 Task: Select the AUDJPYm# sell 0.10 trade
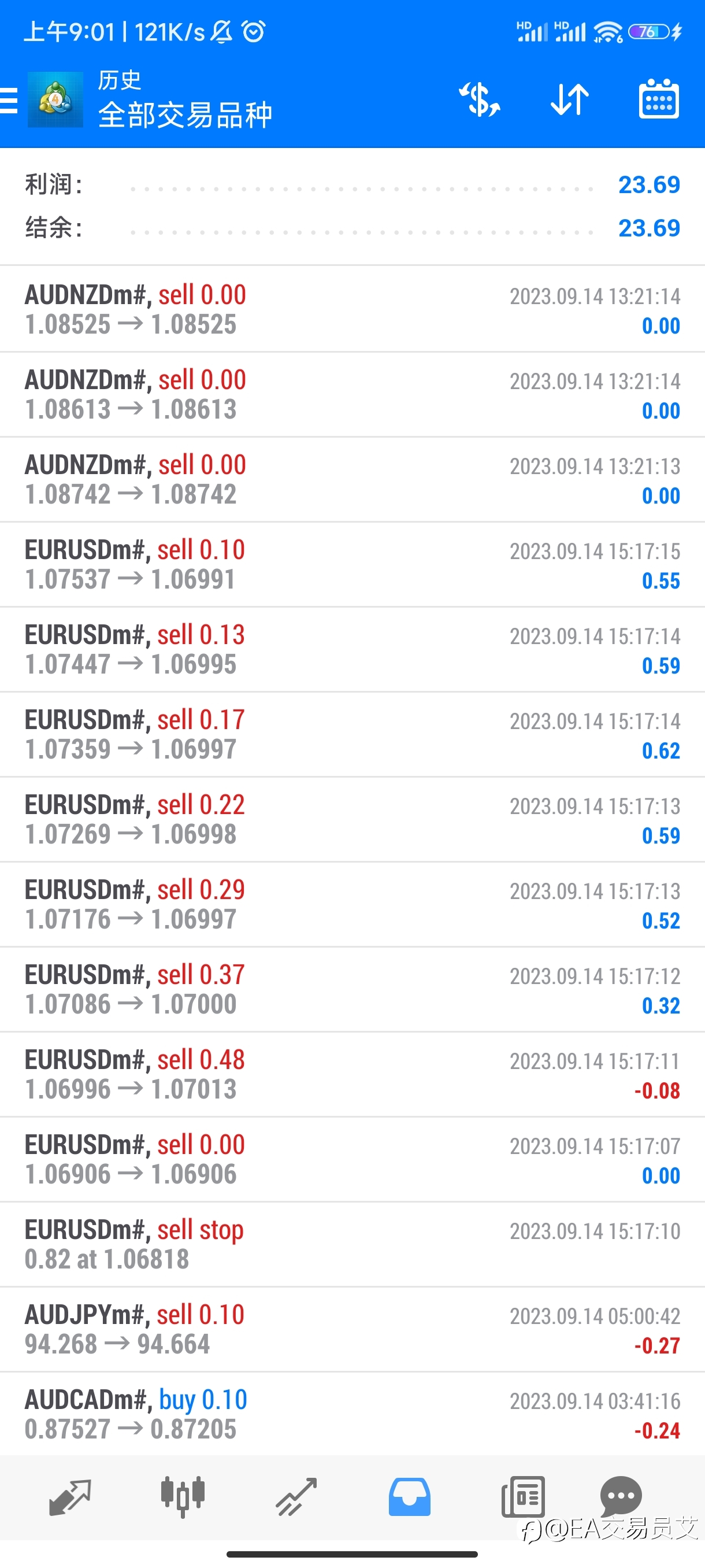click(352, 1329)
